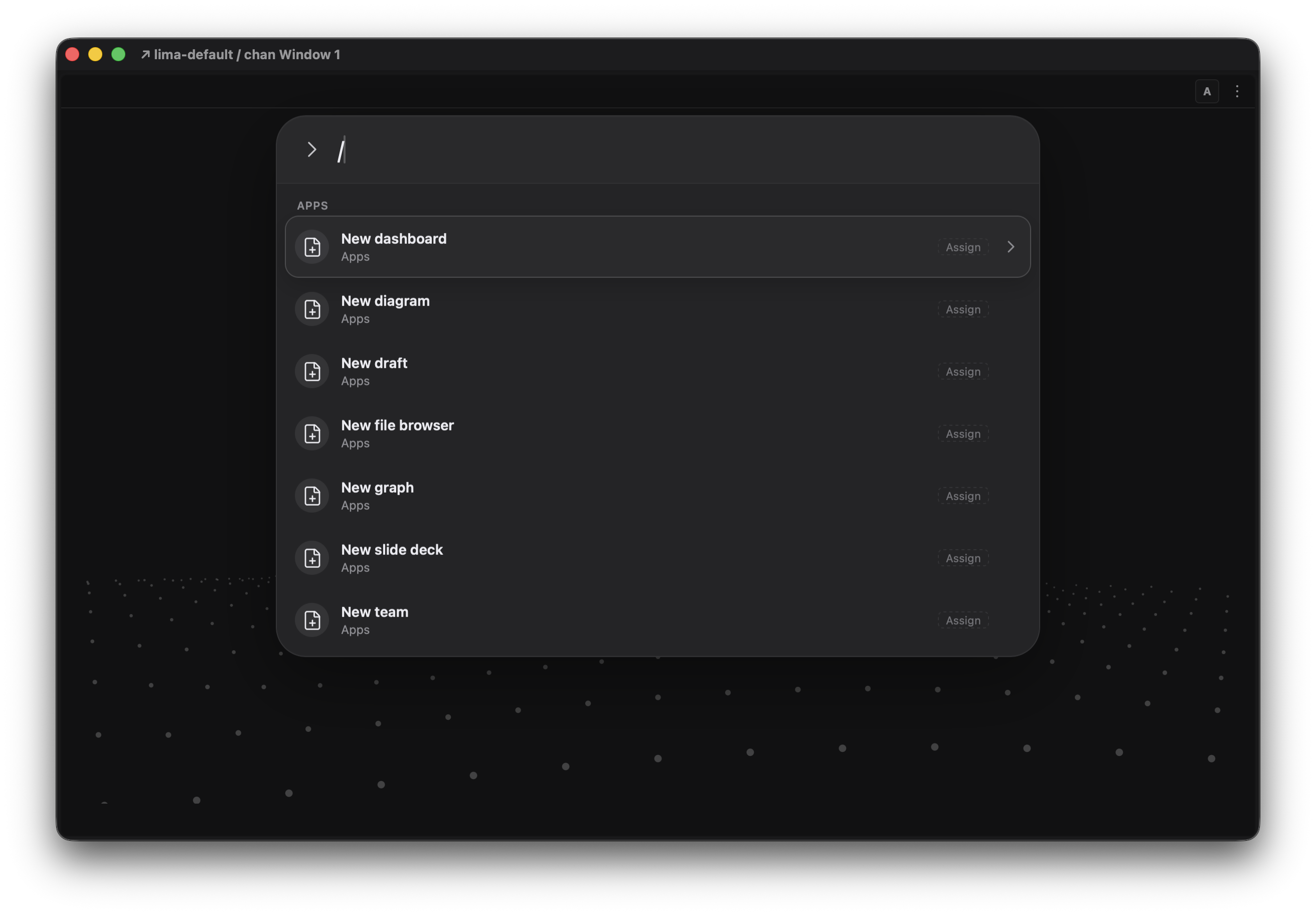
Task: Click the New draft document icon
Action: coord(312,372)
